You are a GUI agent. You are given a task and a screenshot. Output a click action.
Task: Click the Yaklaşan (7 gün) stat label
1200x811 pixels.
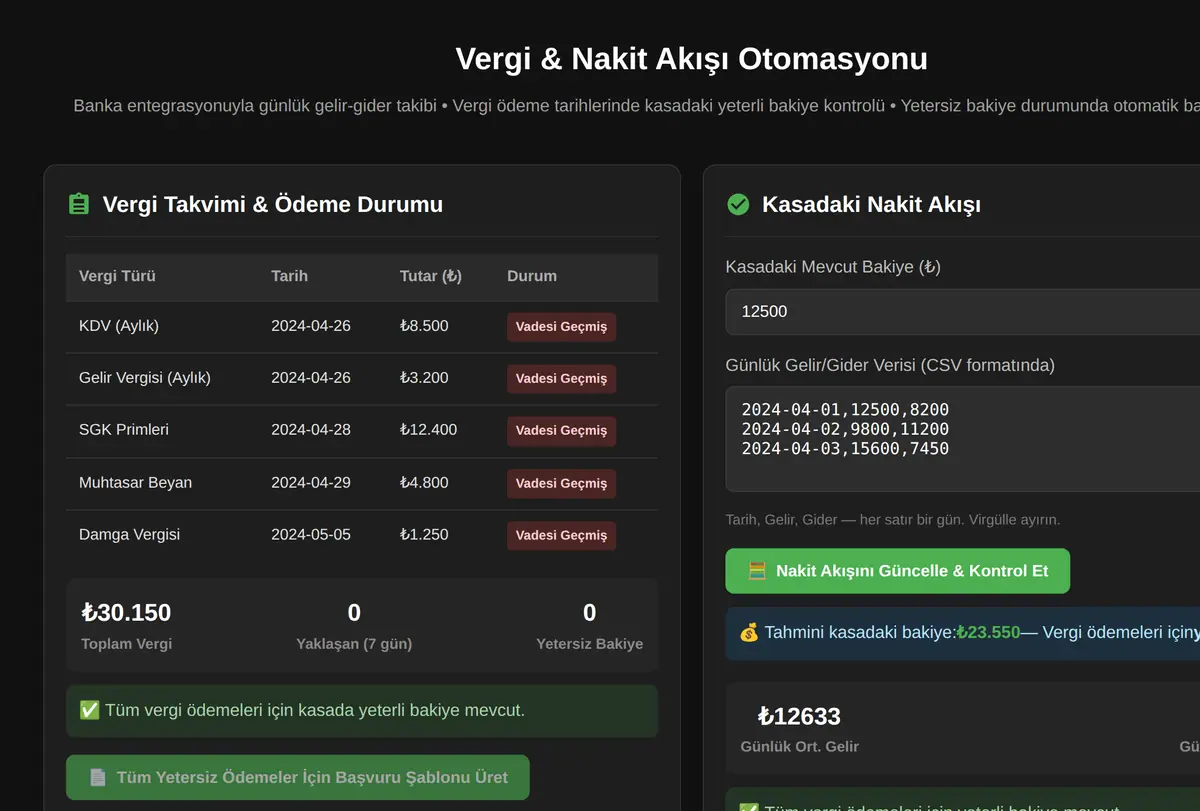[354, 644]
